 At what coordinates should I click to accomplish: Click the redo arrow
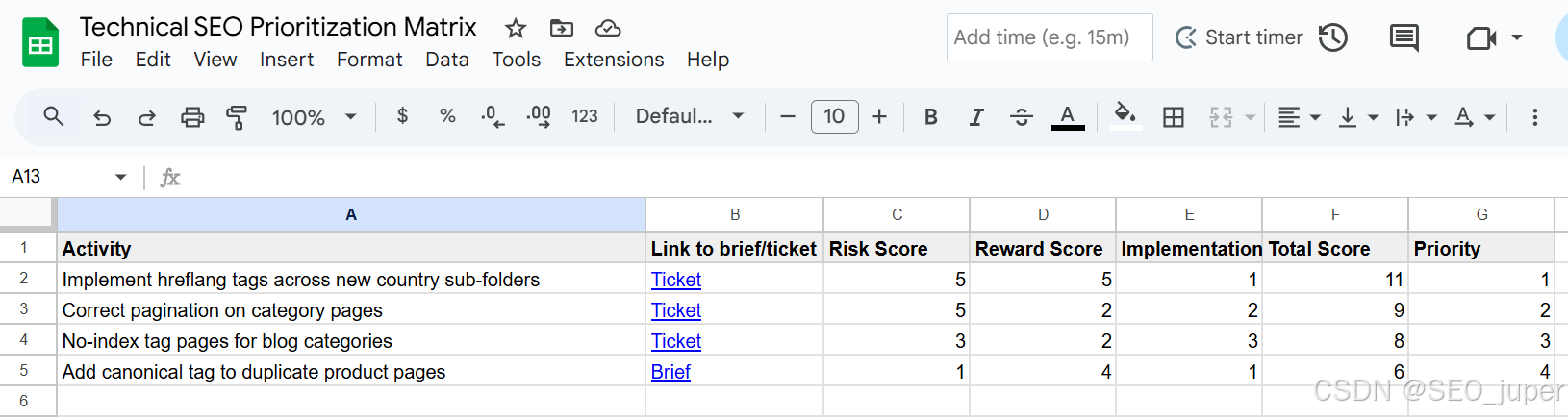pyautogui.click(x=147, y=117)
